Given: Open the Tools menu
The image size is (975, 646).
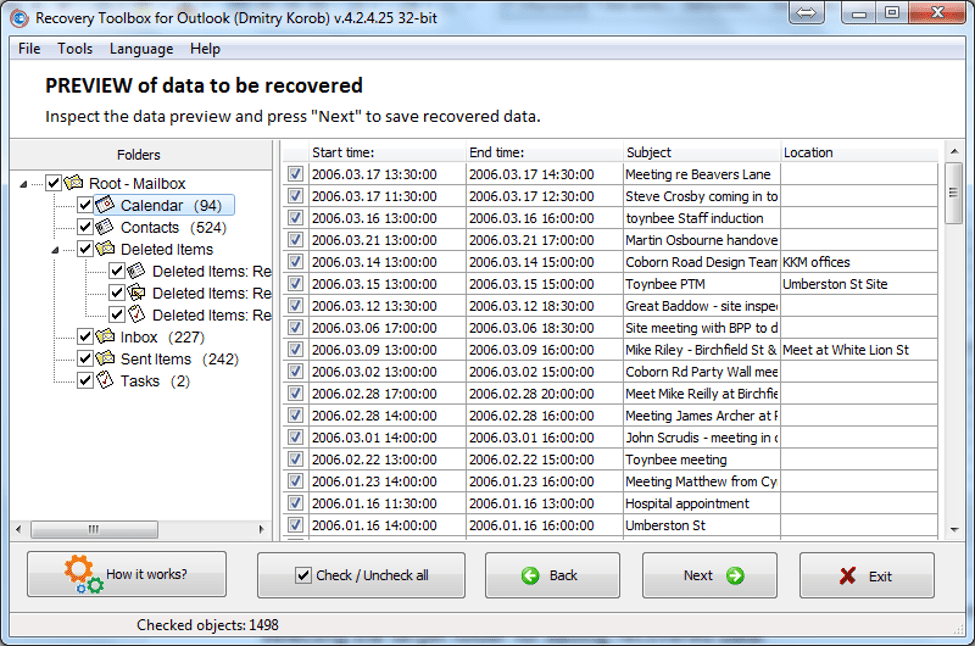Looking at the screenshot, I should [x=75, y=48].
